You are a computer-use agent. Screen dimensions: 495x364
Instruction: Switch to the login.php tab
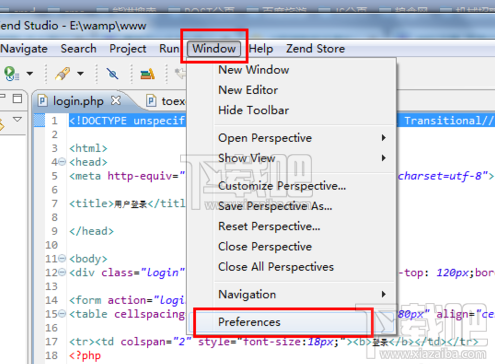coord(78,101)
